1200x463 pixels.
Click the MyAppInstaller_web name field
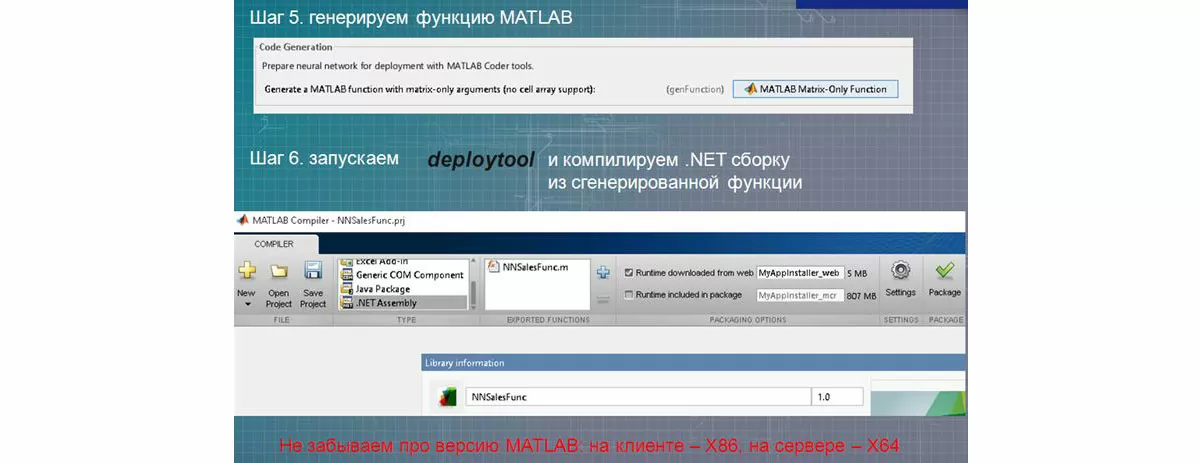click(800, 272)
